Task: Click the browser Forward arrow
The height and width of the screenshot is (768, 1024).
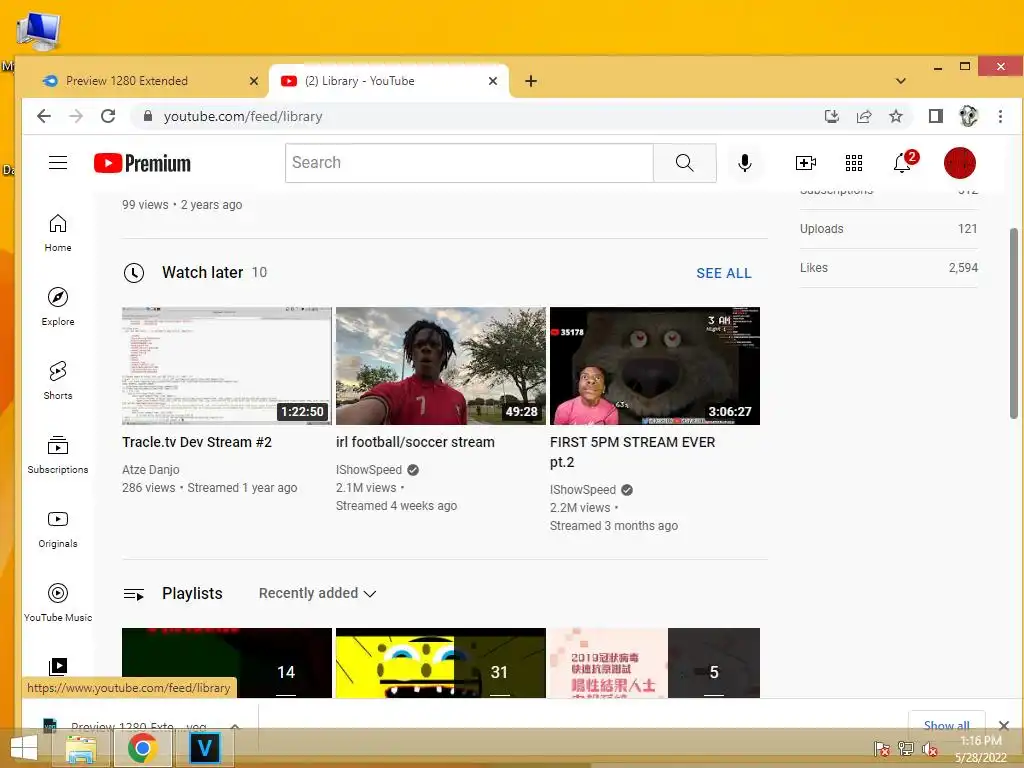Action: [x=76, y=116]
